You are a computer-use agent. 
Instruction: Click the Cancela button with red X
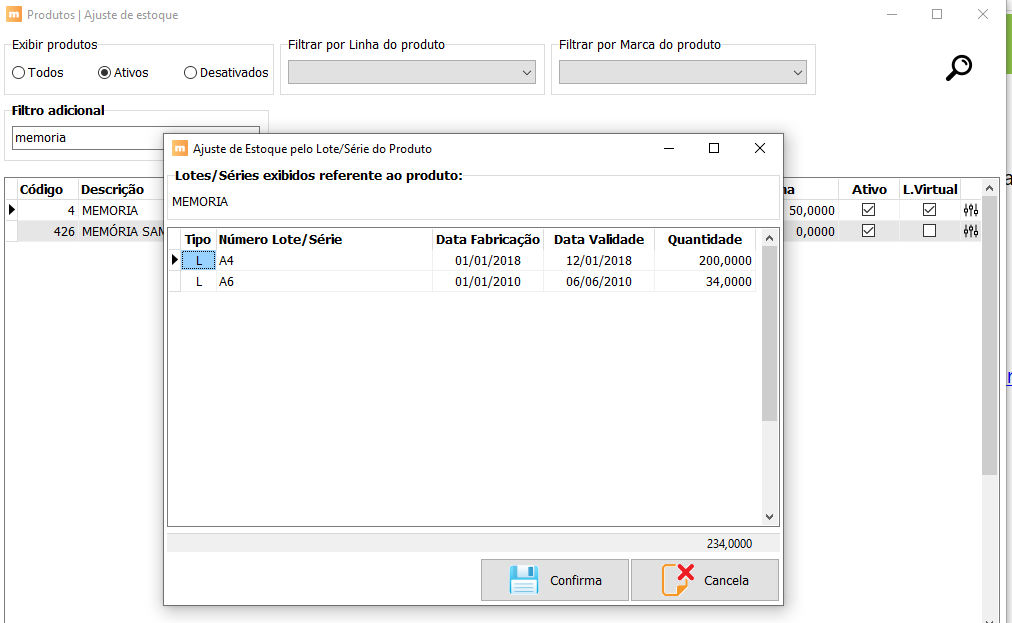[x=705, y=580]
